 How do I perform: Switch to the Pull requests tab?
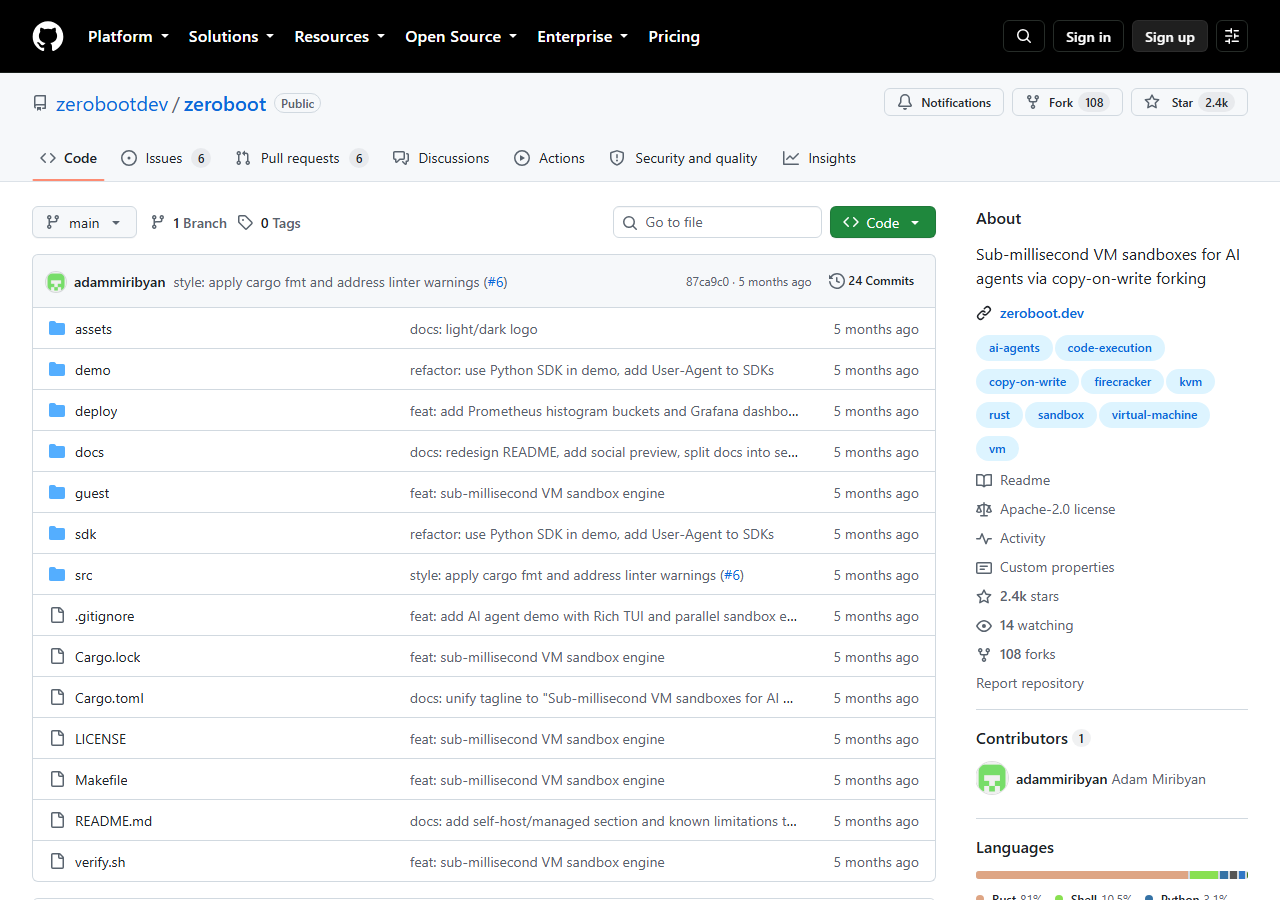pos(302,158)
